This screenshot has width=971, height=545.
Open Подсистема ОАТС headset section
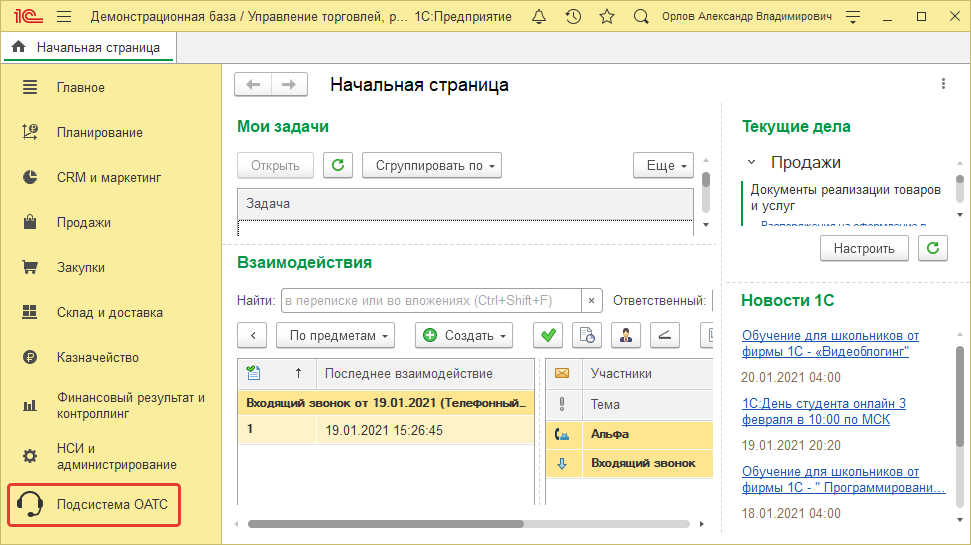point(95,505)
